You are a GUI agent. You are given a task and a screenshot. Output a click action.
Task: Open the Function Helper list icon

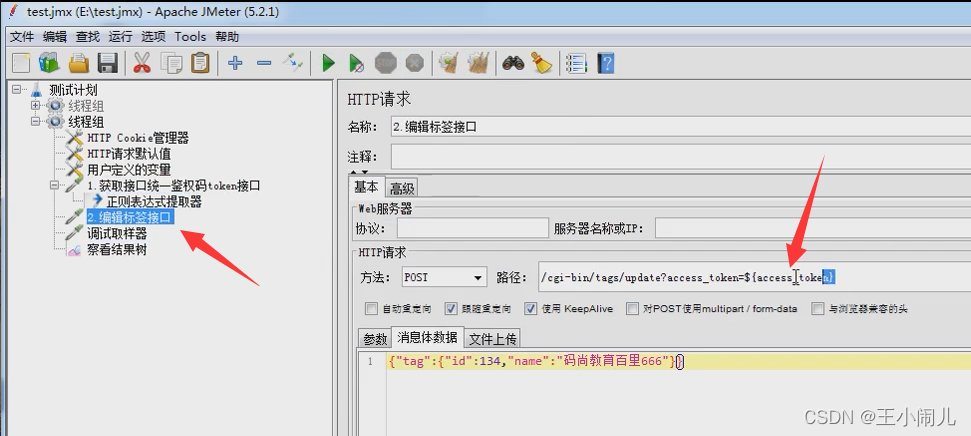(576, 63)
